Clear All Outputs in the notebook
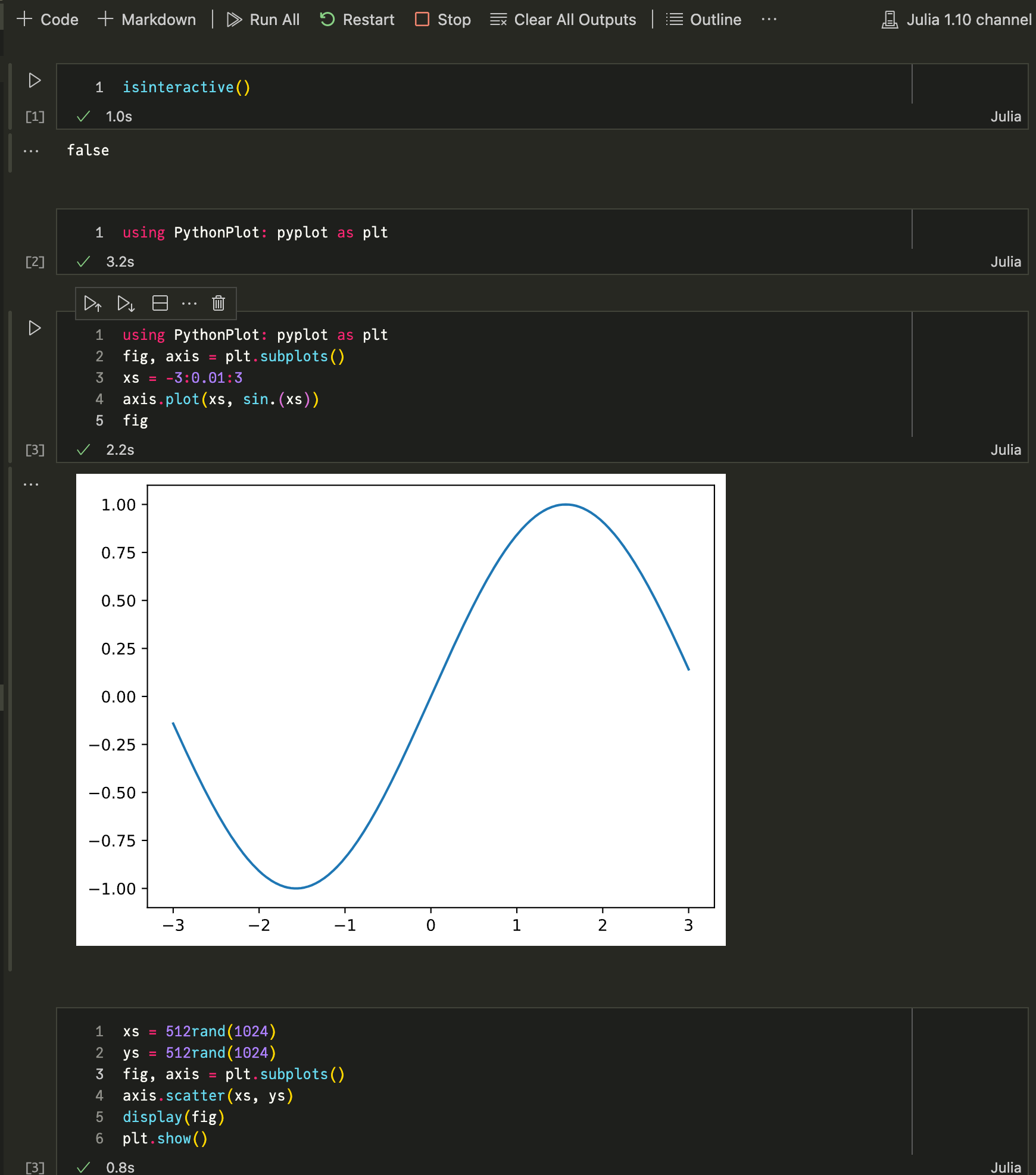Viewport: 1036px width, 1175px height. pos(563,20)
